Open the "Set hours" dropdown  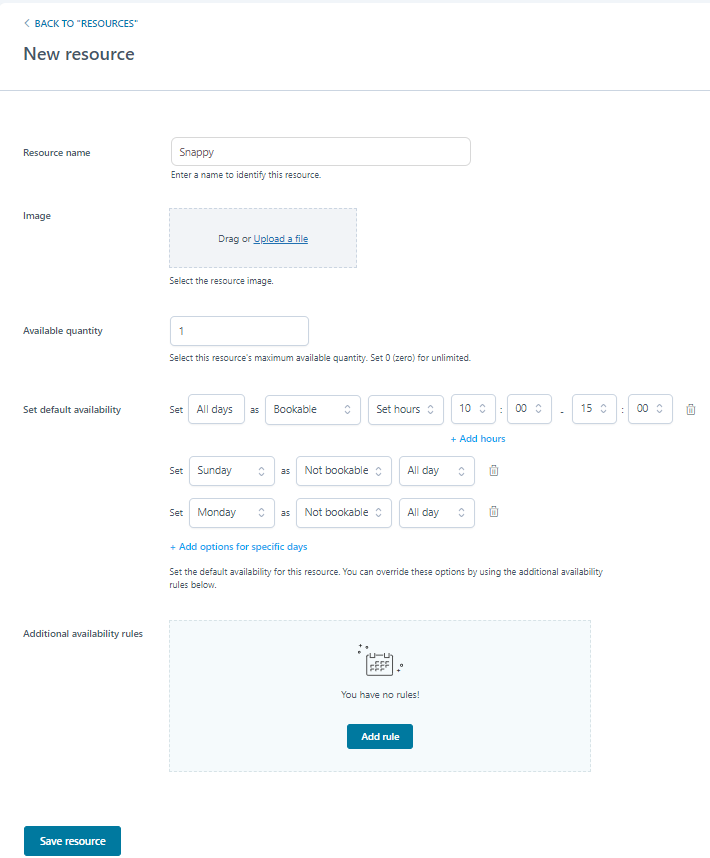(x=405, y=409)
